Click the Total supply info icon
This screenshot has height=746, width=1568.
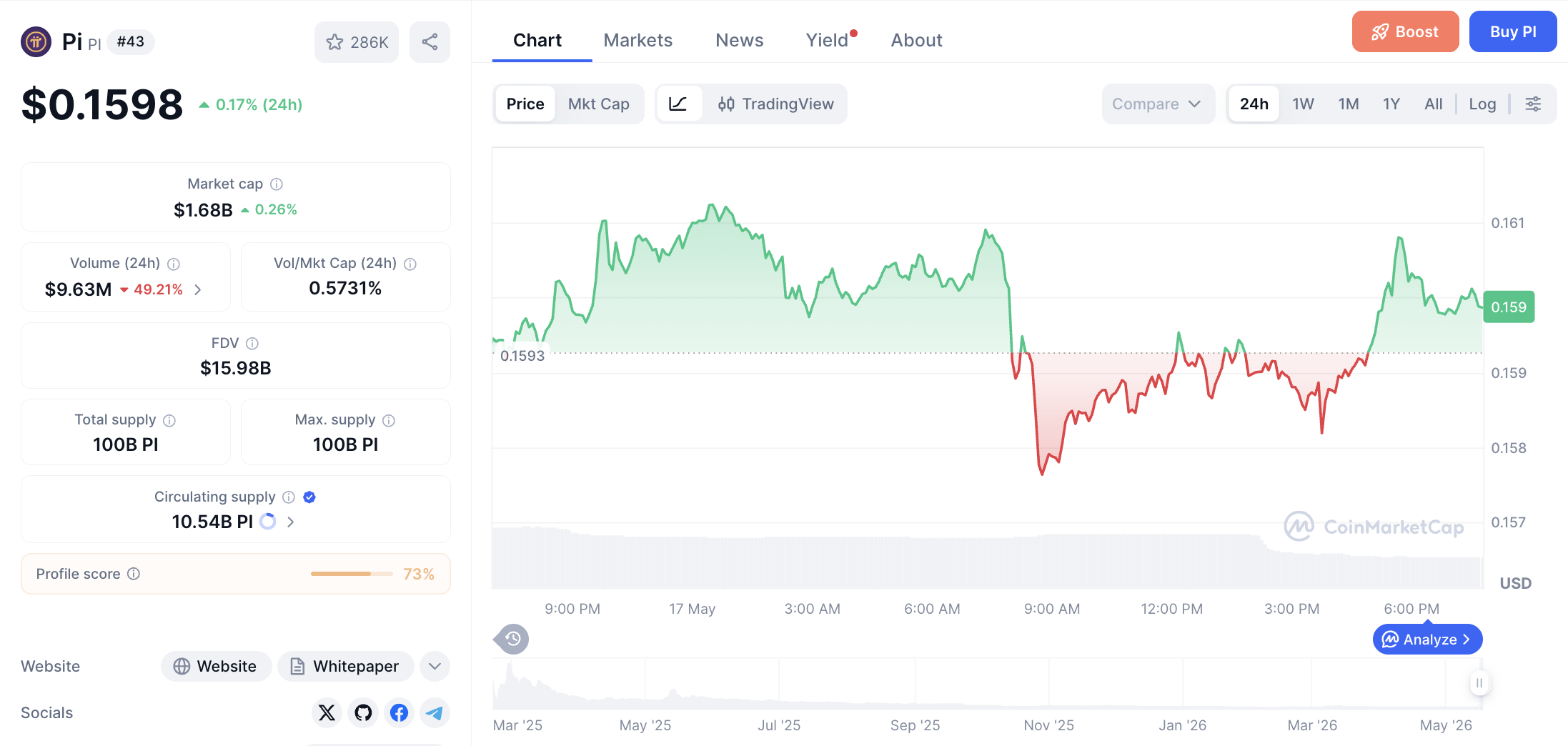click(x=169, y=420)
